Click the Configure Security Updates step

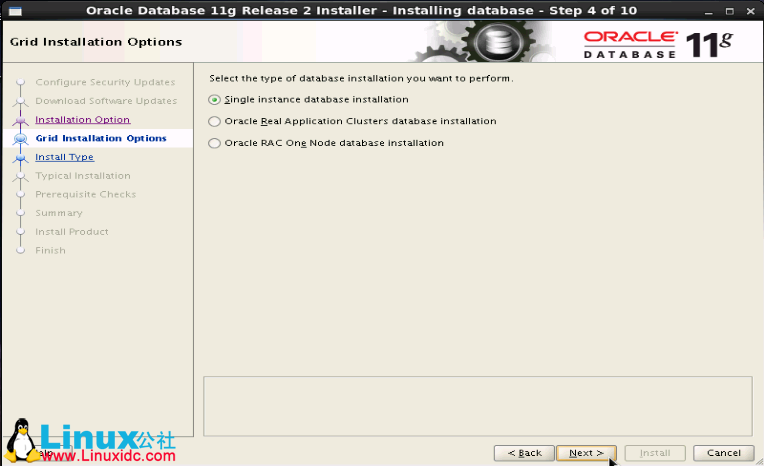point(105,82)
